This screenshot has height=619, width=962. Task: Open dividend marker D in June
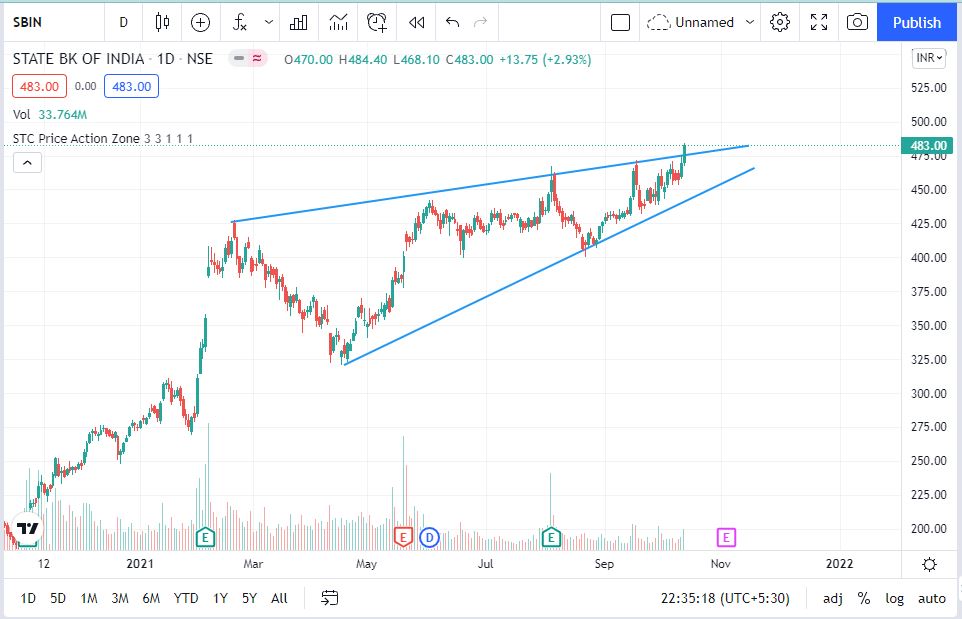pyautogui.click(x=429, y=538)
